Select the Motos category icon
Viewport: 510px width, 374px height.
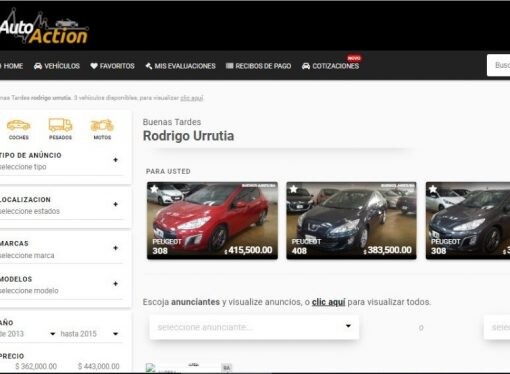point(102,129)
